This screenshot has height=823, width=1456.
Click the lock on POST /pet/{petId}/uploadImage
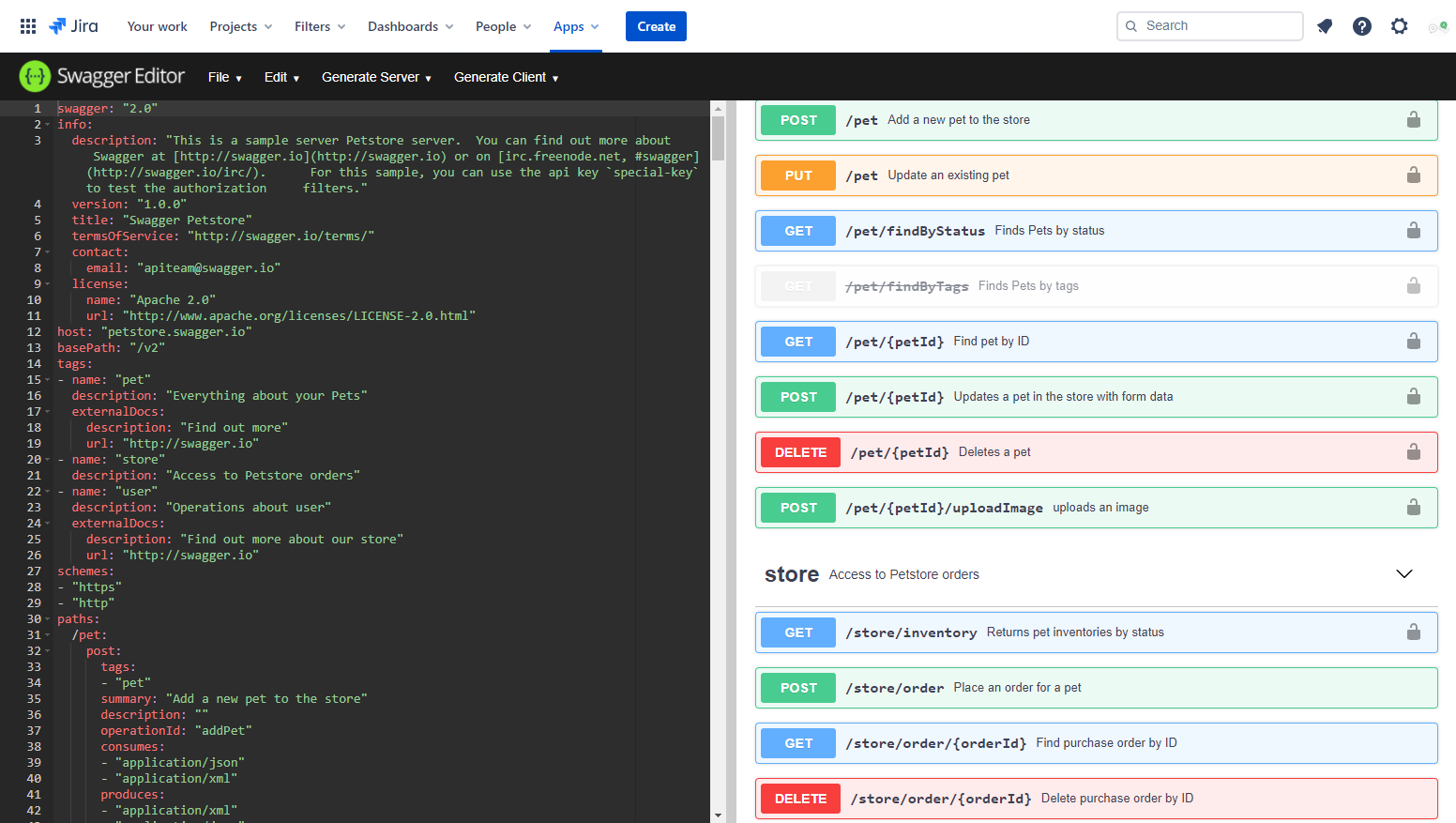(x=1414, y=508)
